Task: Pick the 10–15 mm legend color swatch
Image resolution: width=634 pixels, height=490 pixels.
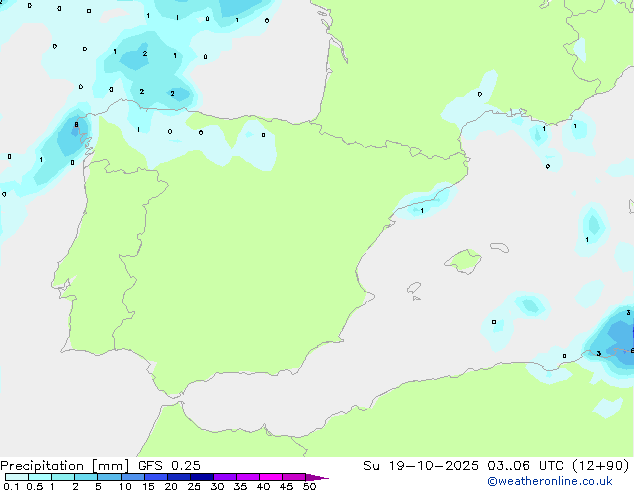Action: tap(133, 477)
